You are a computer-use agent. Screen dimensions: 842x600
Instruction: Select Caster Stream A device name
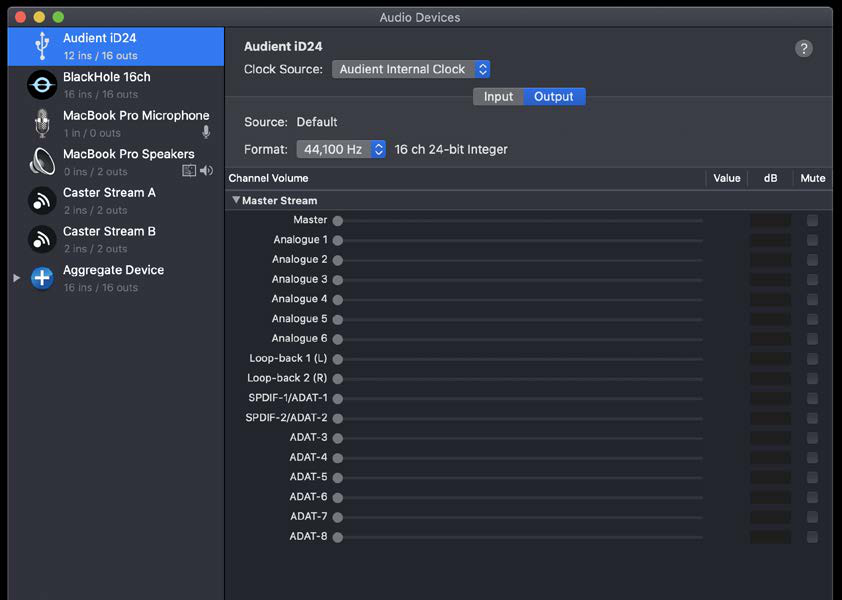(x=109, y=193)
